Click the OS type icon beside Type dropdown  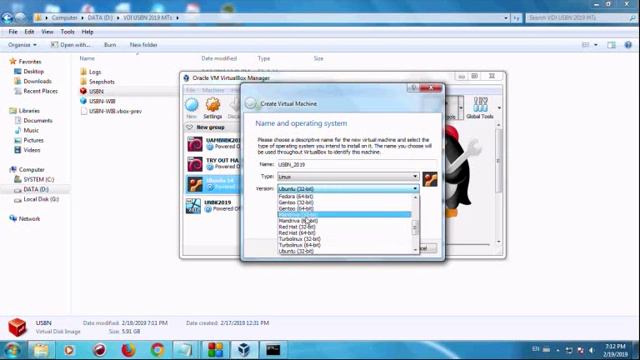pyautogui.click(x=430, y=179)
